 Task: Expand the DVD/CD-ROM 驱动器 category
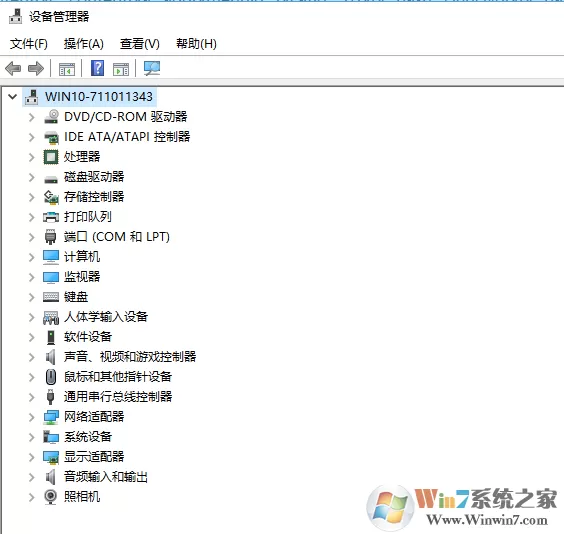pos(32,117)
